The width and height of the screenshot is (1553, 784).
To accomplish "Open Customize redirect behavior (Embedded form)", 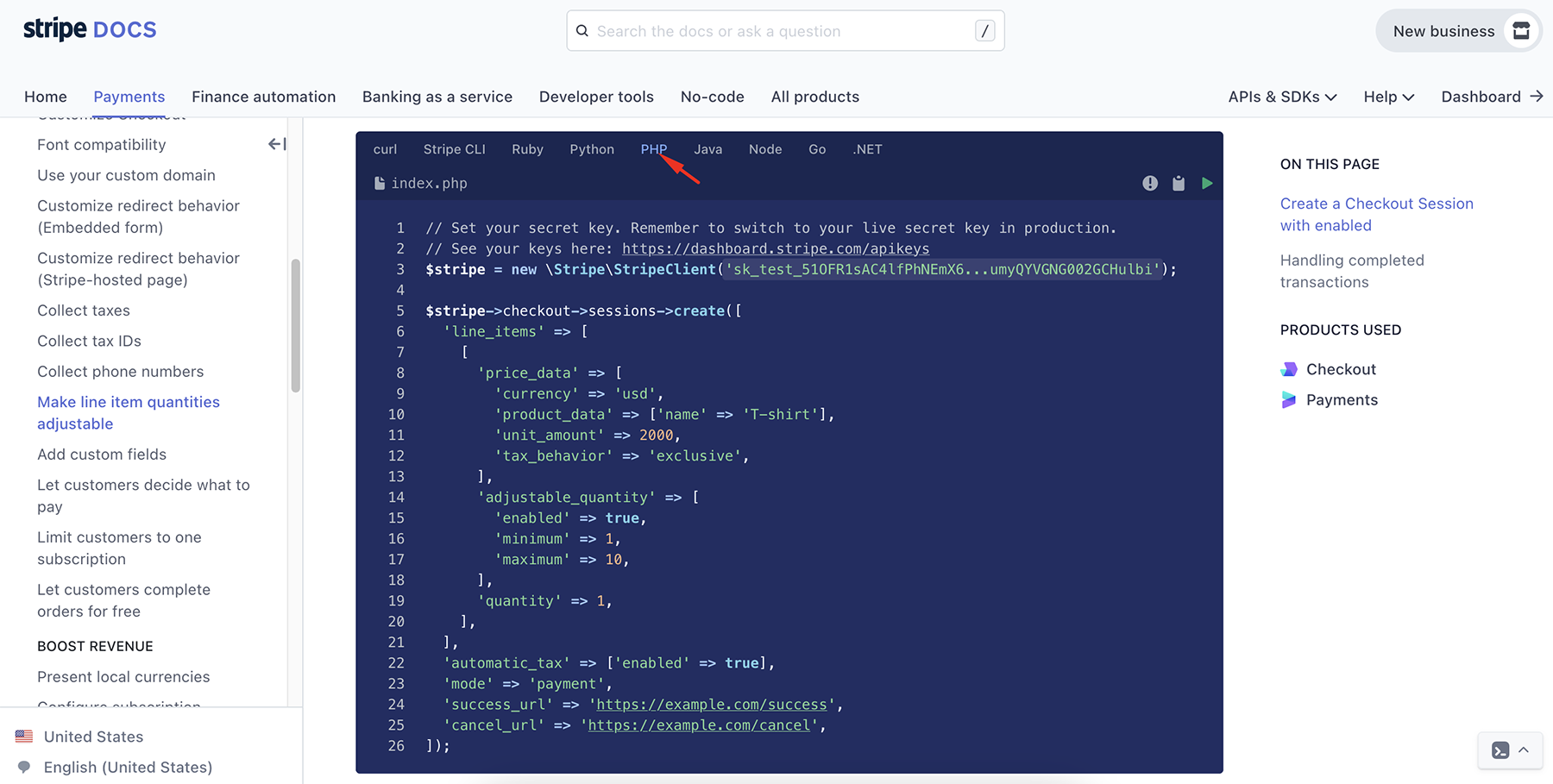I will [x=139, y=216].
